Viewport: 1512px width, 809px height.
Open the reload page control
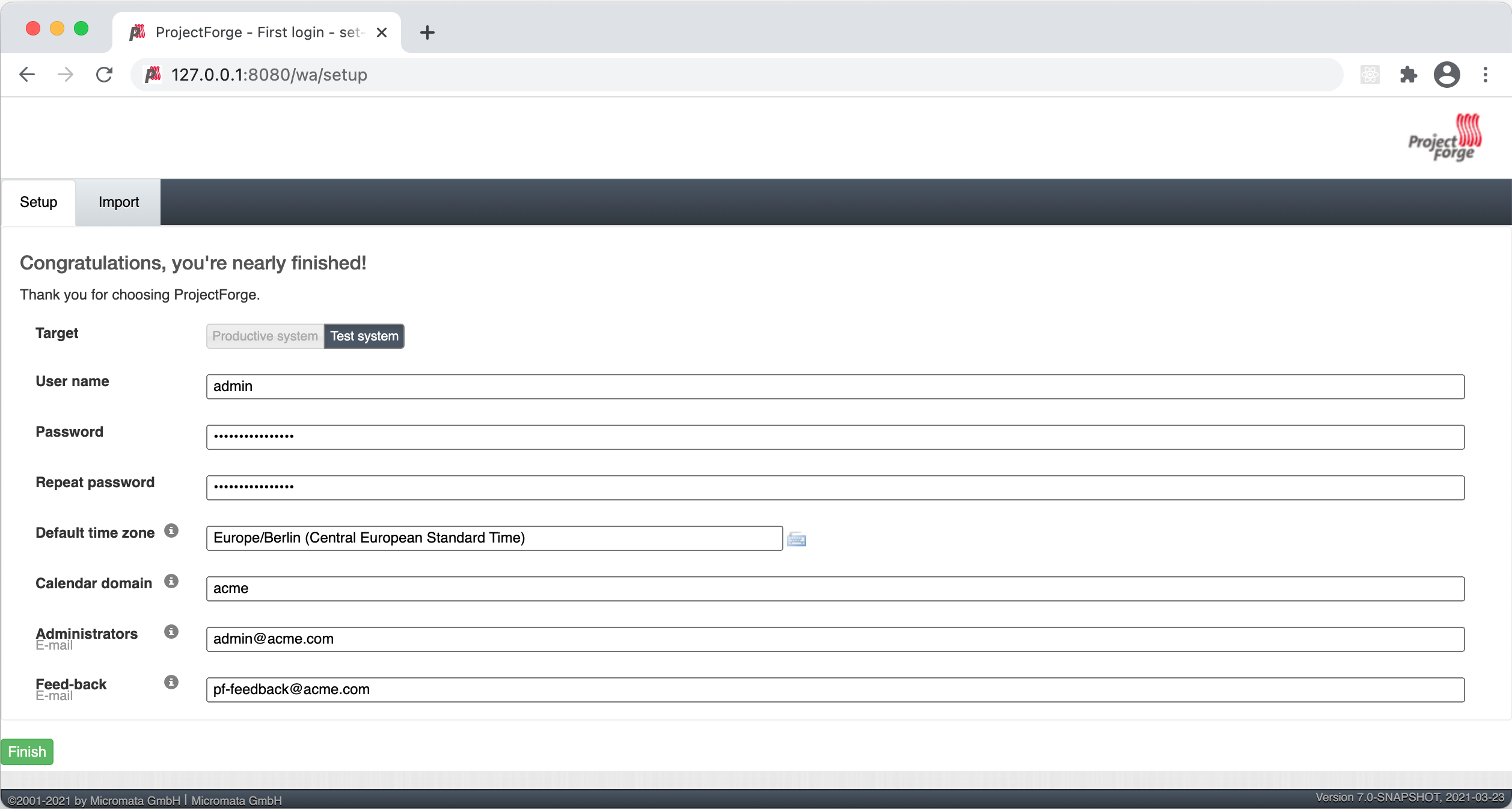point(104,75)
